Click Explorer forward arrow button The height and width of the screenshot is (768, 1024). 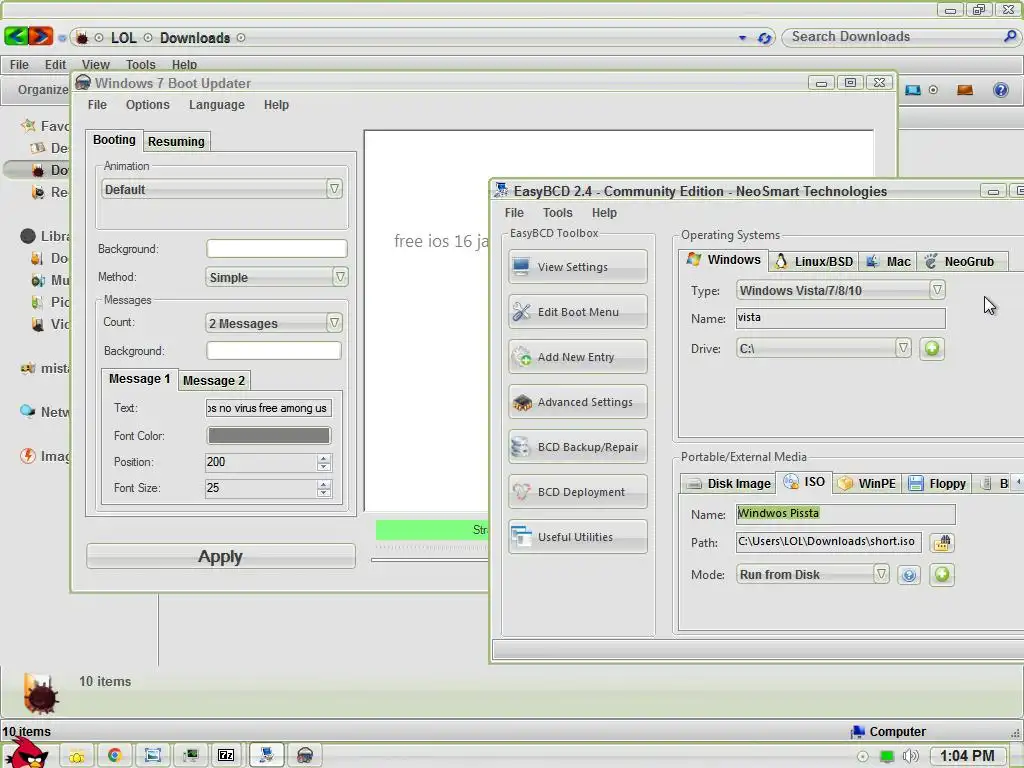coord(40,36)
